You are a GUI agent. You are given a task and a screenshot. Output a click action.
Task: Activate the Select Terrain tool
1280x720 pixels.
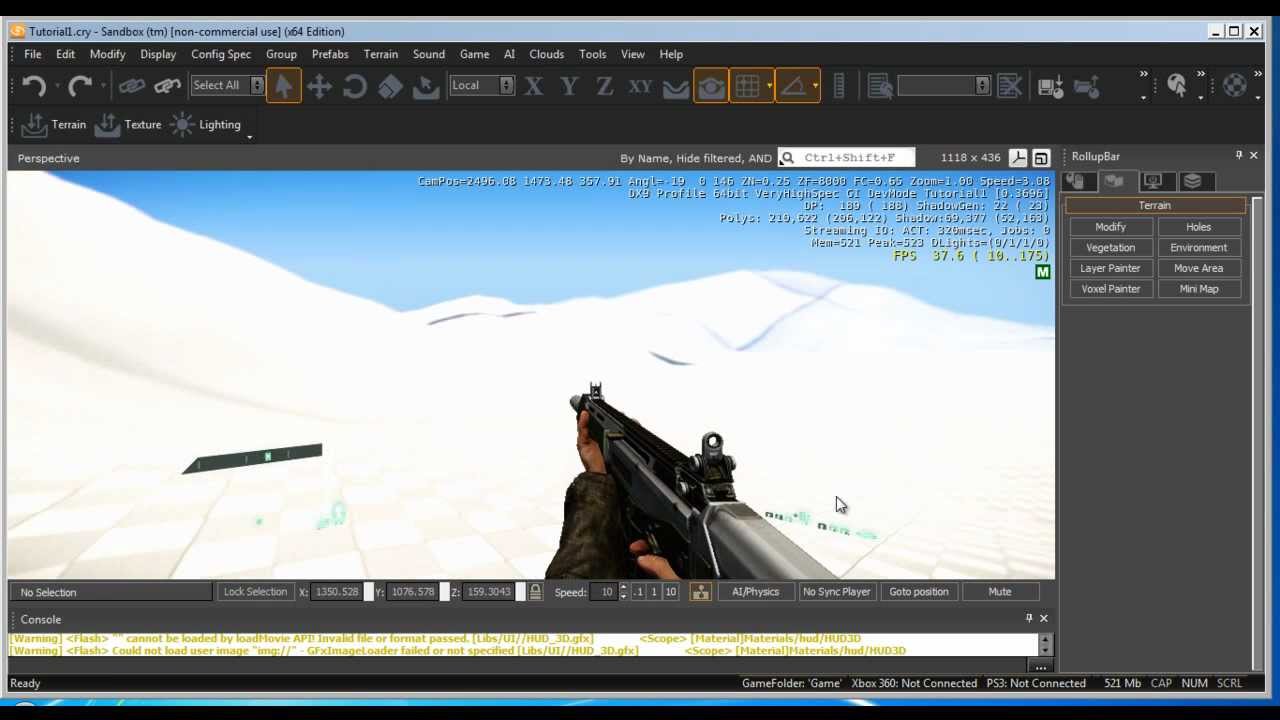point(426,86)
